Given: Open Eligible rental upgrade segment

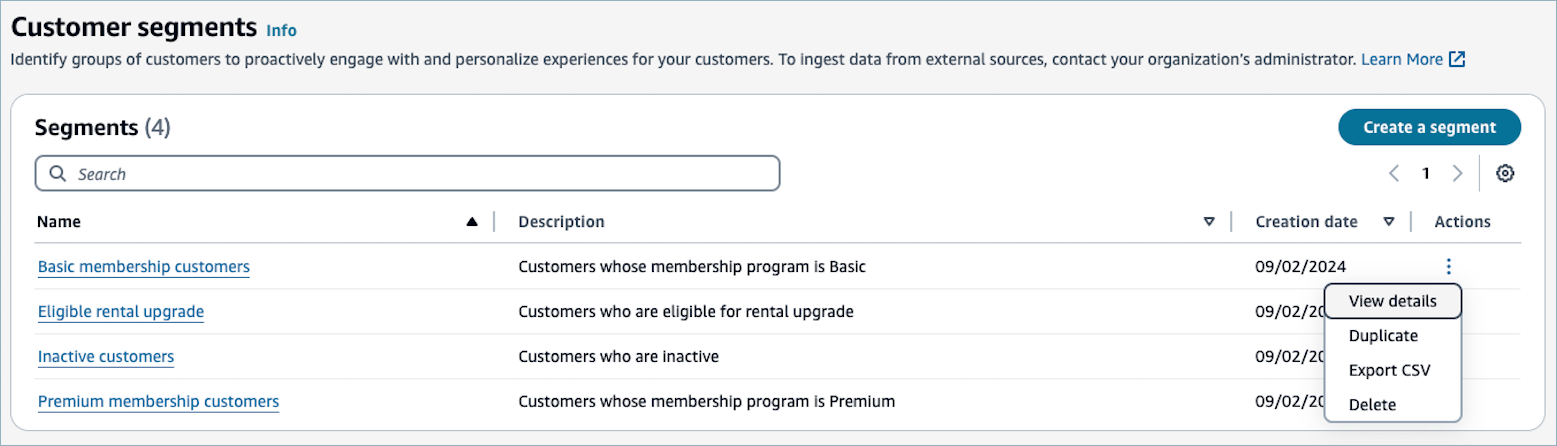Looking at the screenshot, I should coord(121,312).
